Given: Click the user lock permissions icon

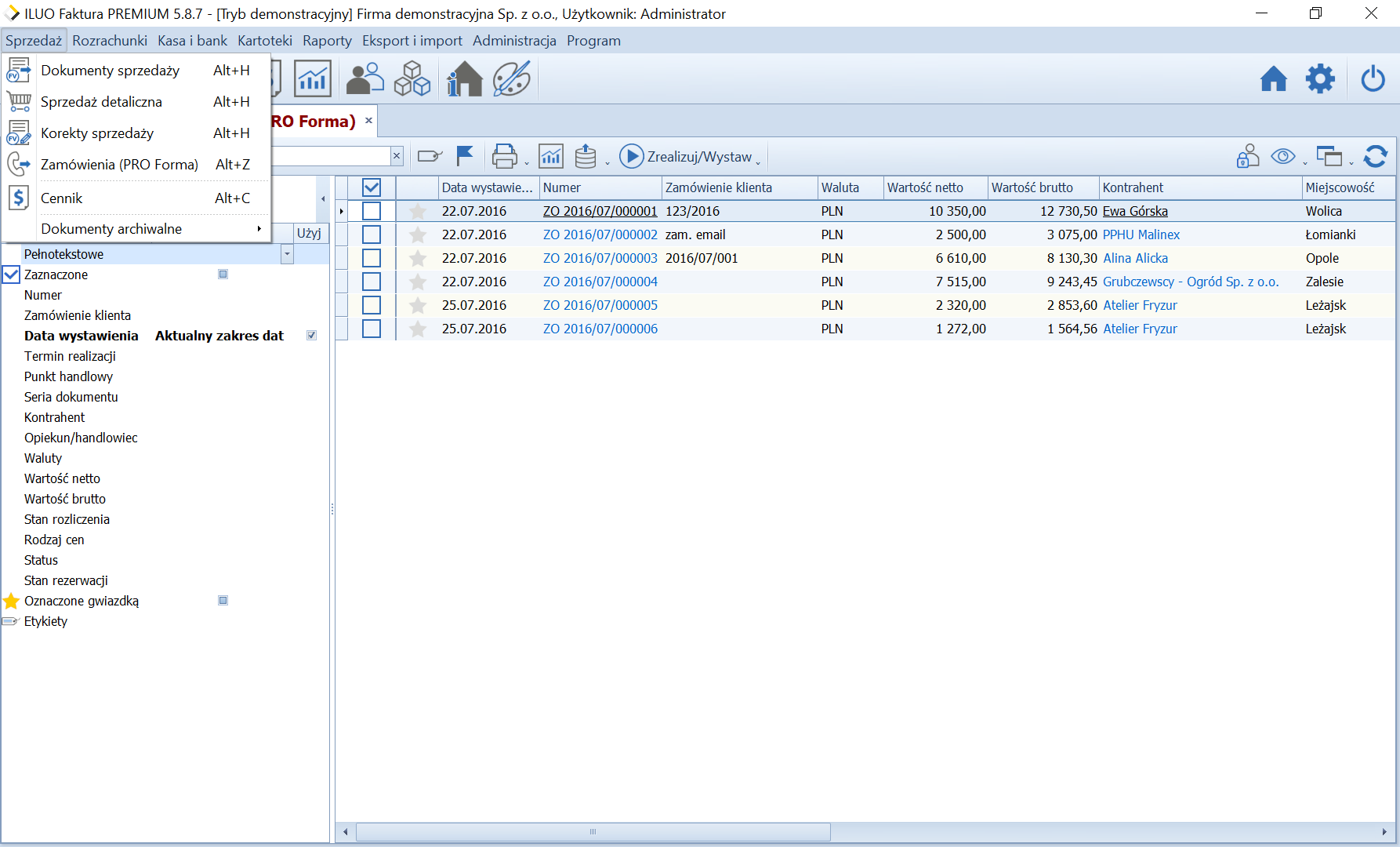Looking at the screenshot, I should tap(1248, 156).
